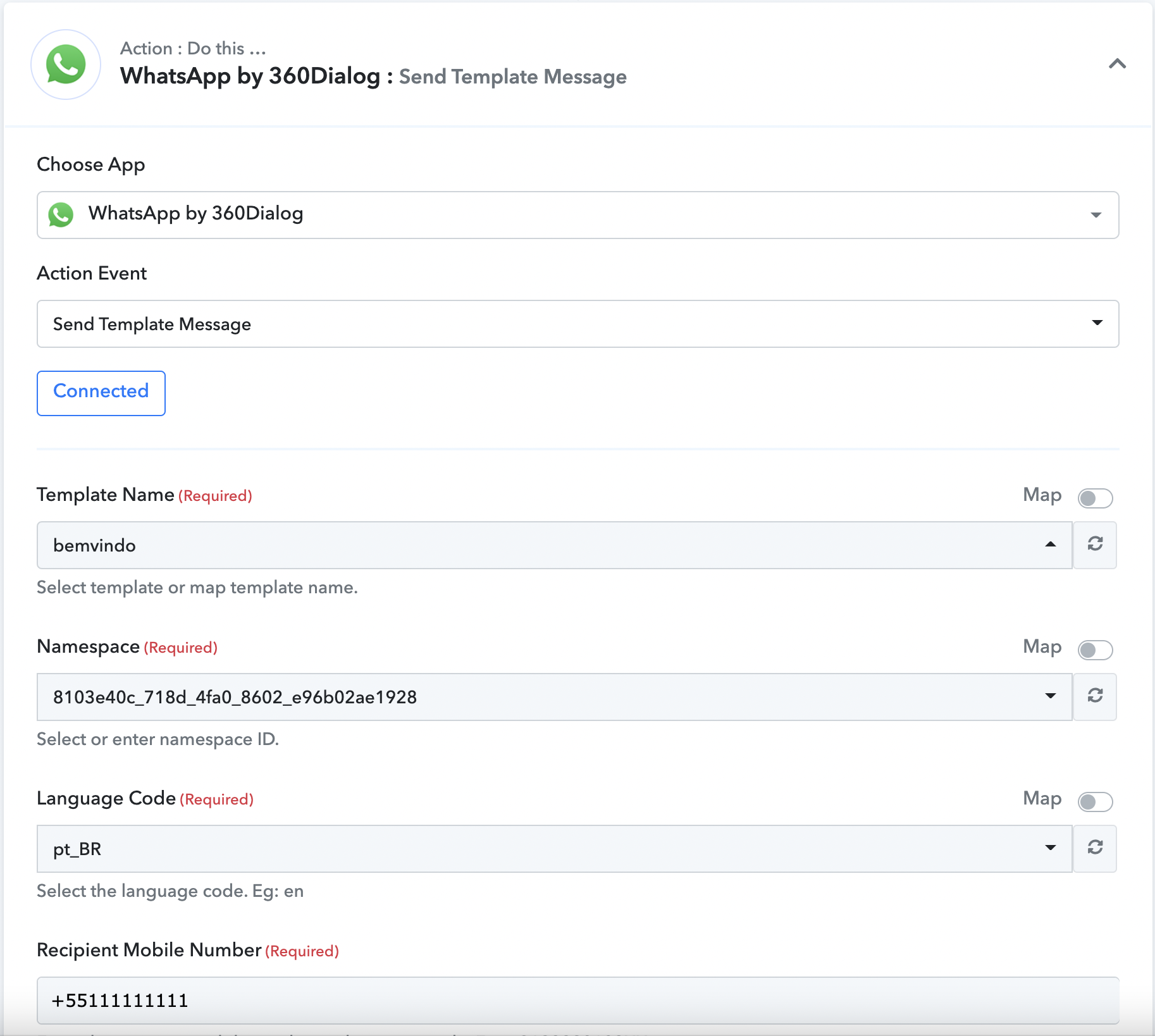Click the 'Select the language code. Eg: en' hint
This screenshot has height=1036, width=1155.
pos(170,891)
